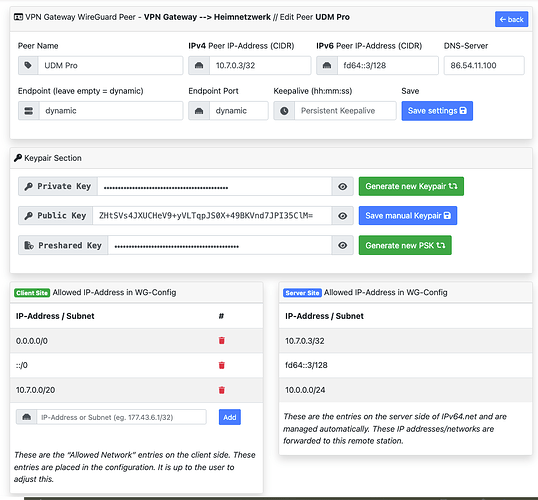
Task: Select the server side fd64::3/128 entry
Action: coord(306,365)
